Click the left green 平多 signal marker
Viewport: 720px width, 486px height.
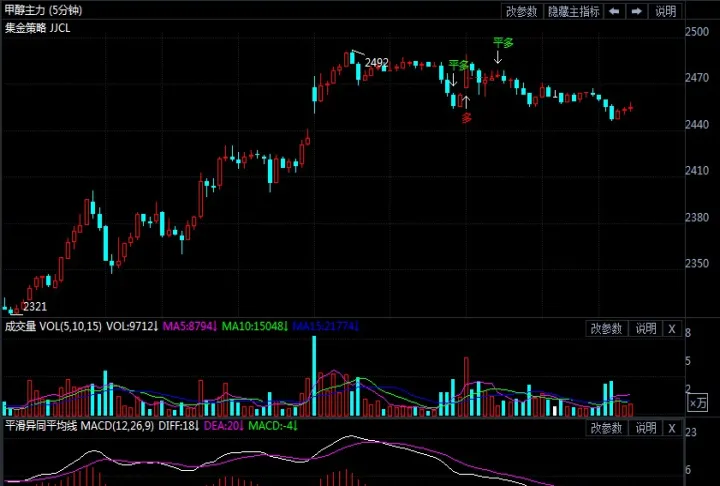tap(458, 65)
